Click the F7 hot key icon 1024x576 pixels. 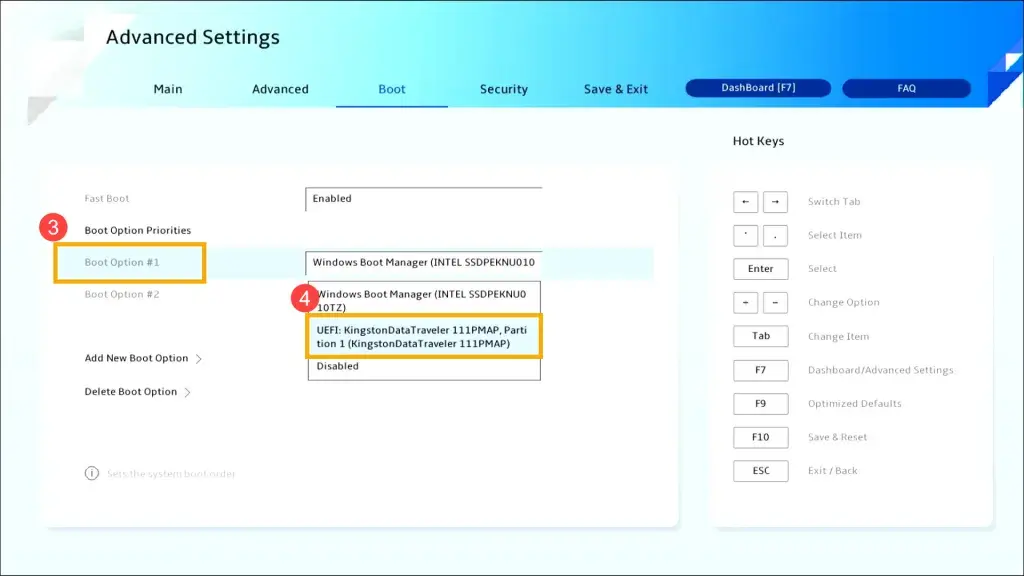point(760,370)
